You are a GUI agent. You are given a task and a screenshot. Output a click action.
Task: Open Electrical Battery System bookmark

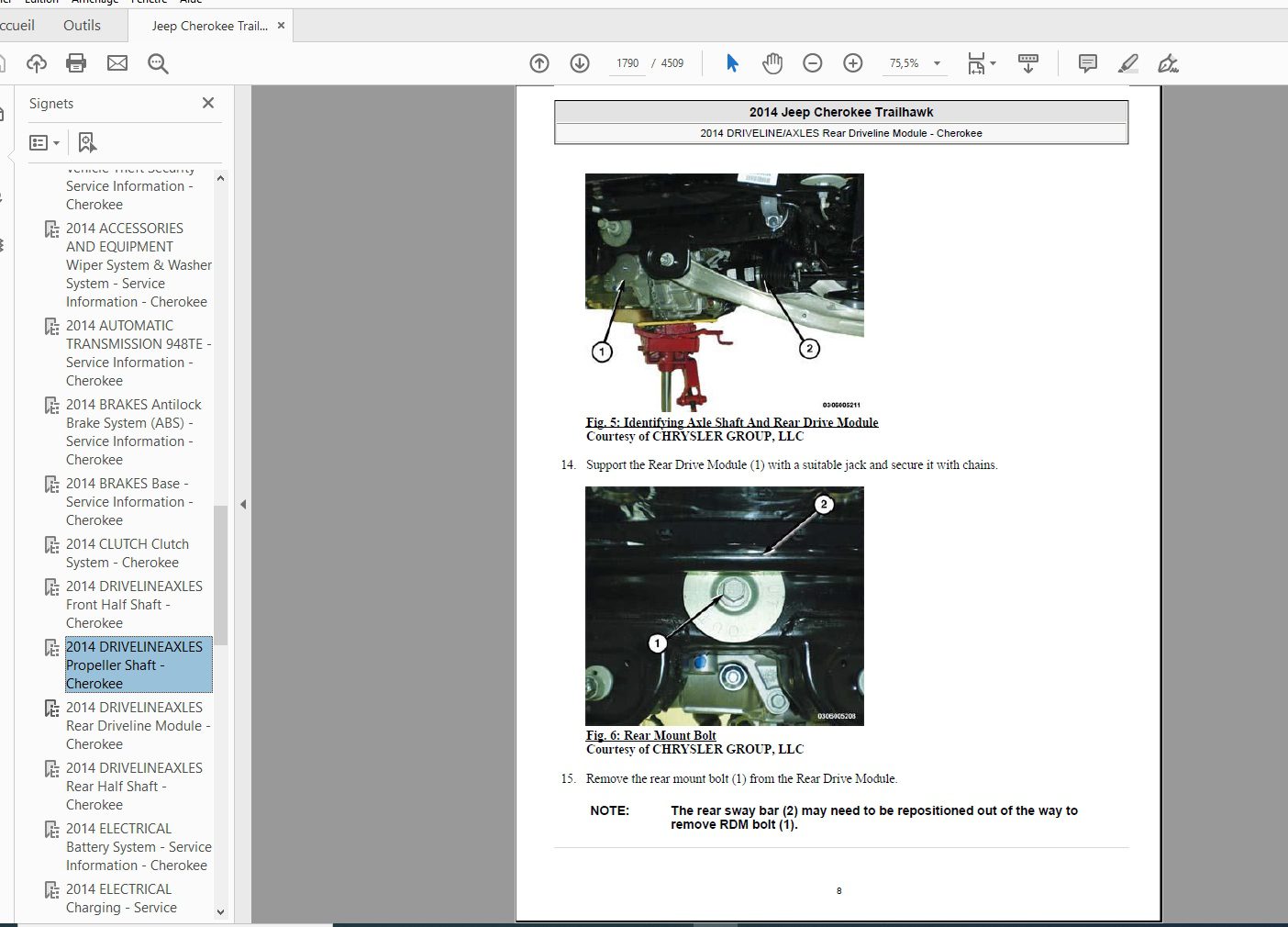(x=139, y=846)
